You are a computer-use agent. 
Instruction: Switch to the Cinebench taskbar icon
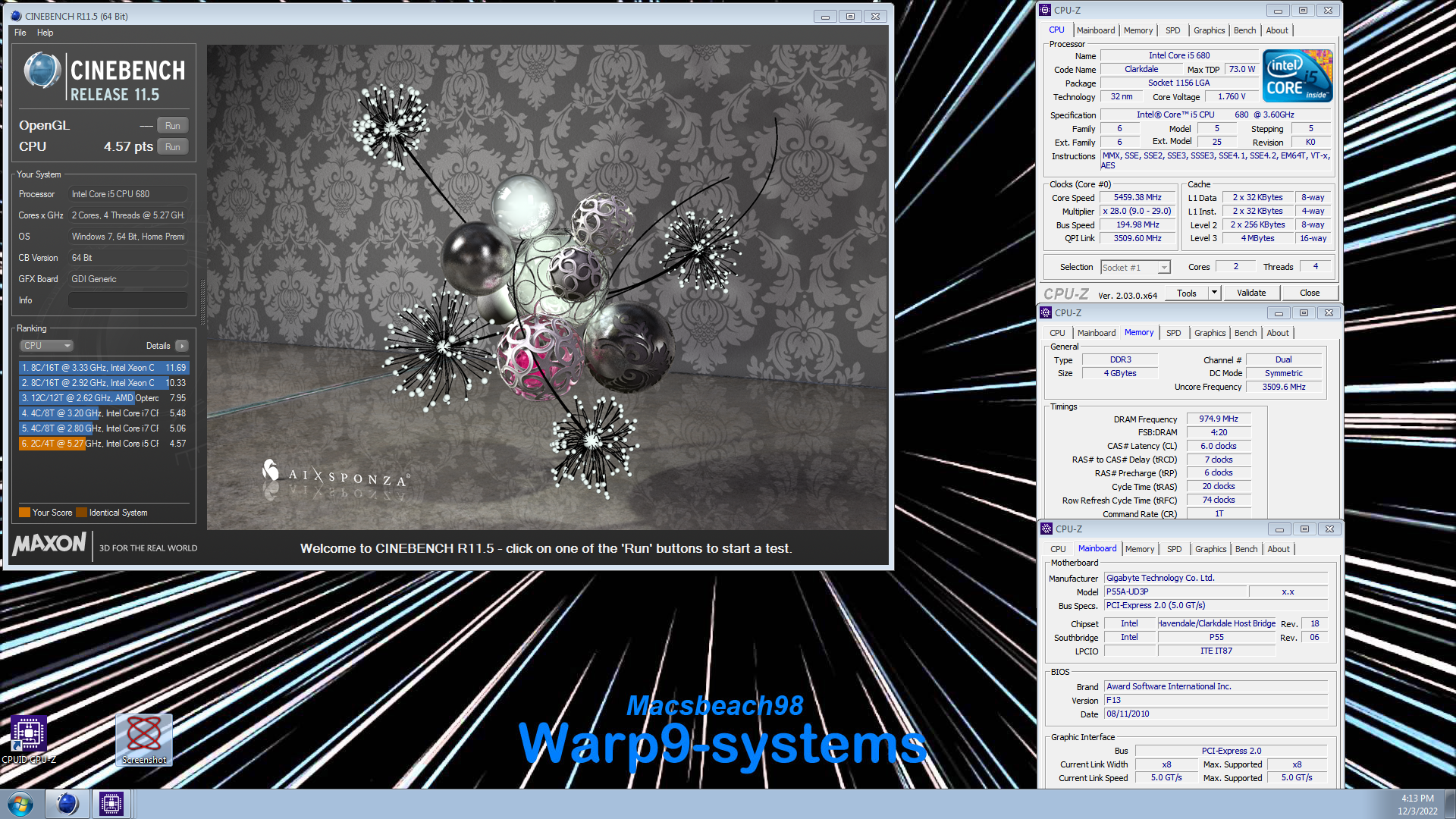click(x=67, y=803)
